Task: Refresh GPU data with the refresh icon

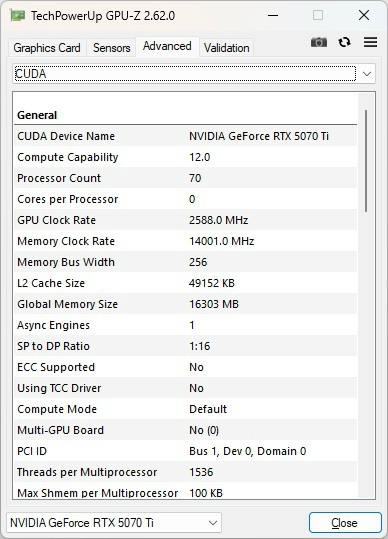Action: point(344,42)
